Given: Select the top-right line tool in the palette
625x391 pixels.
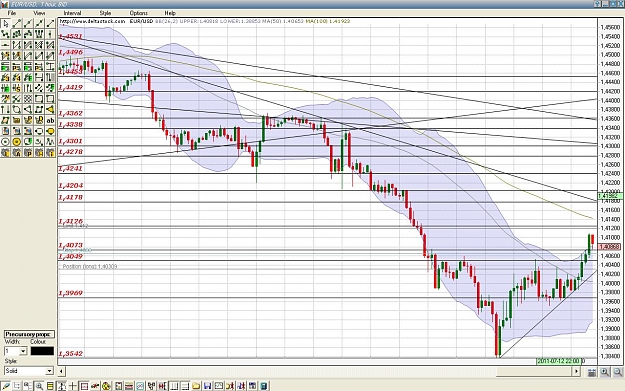Looking at the screenshot, I should coord(50,24).
